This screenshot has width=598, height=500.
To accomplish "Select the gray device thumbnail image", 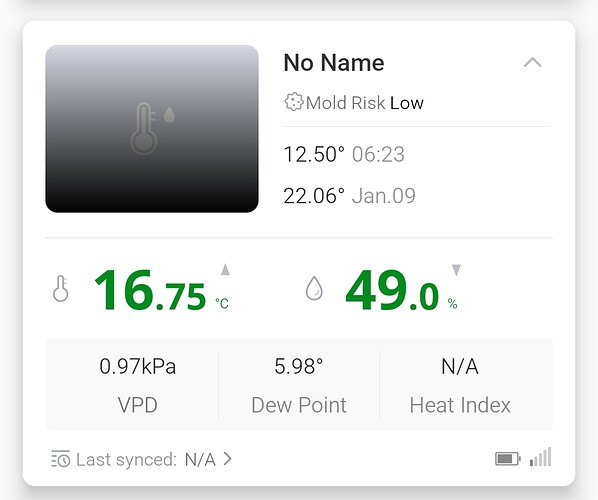I will (x=152, y=129).
